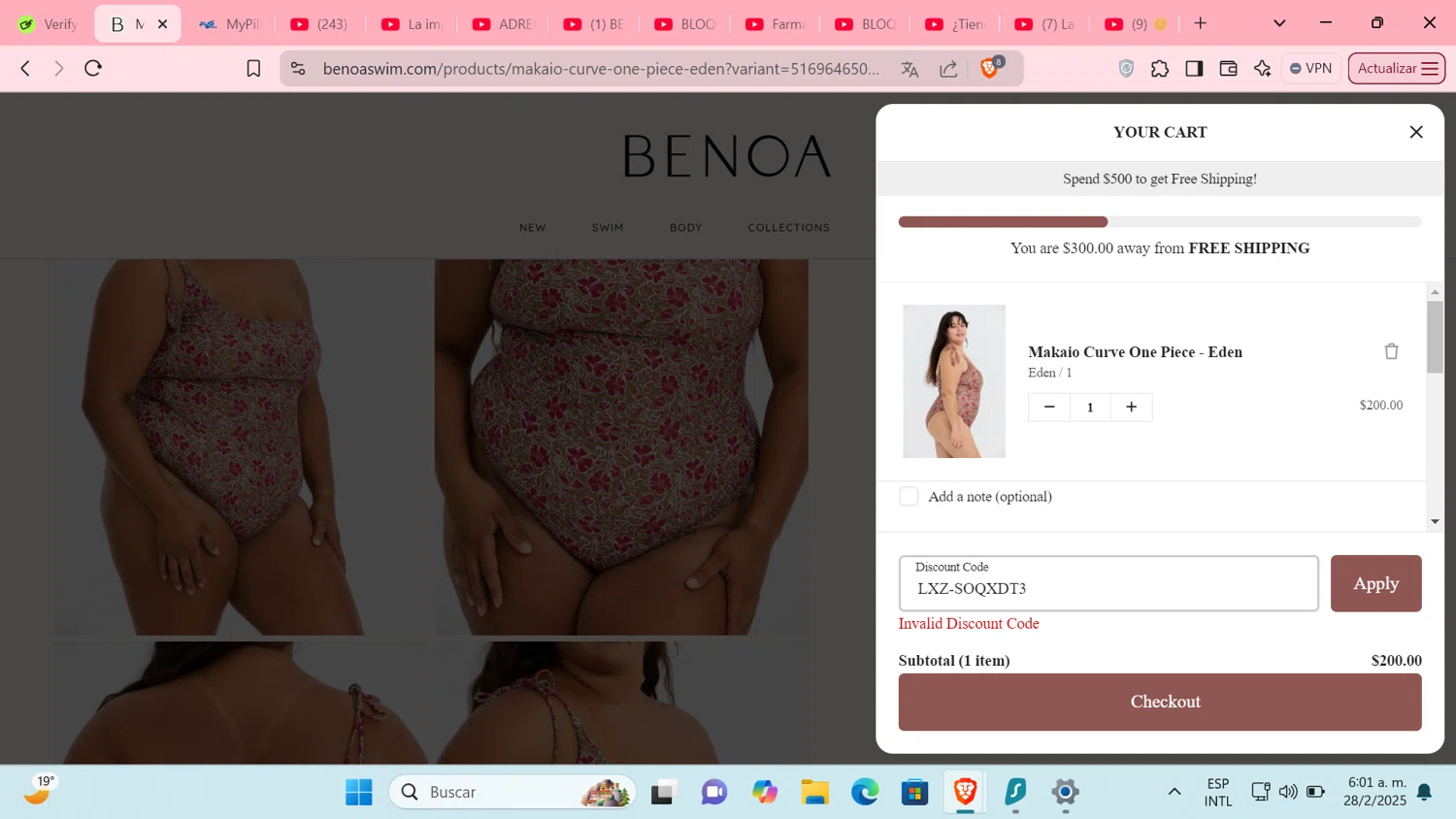This screenshot has height=819, width=1456.
Task: Open Brave Shields icon
Action: click(x=990, y=67)
